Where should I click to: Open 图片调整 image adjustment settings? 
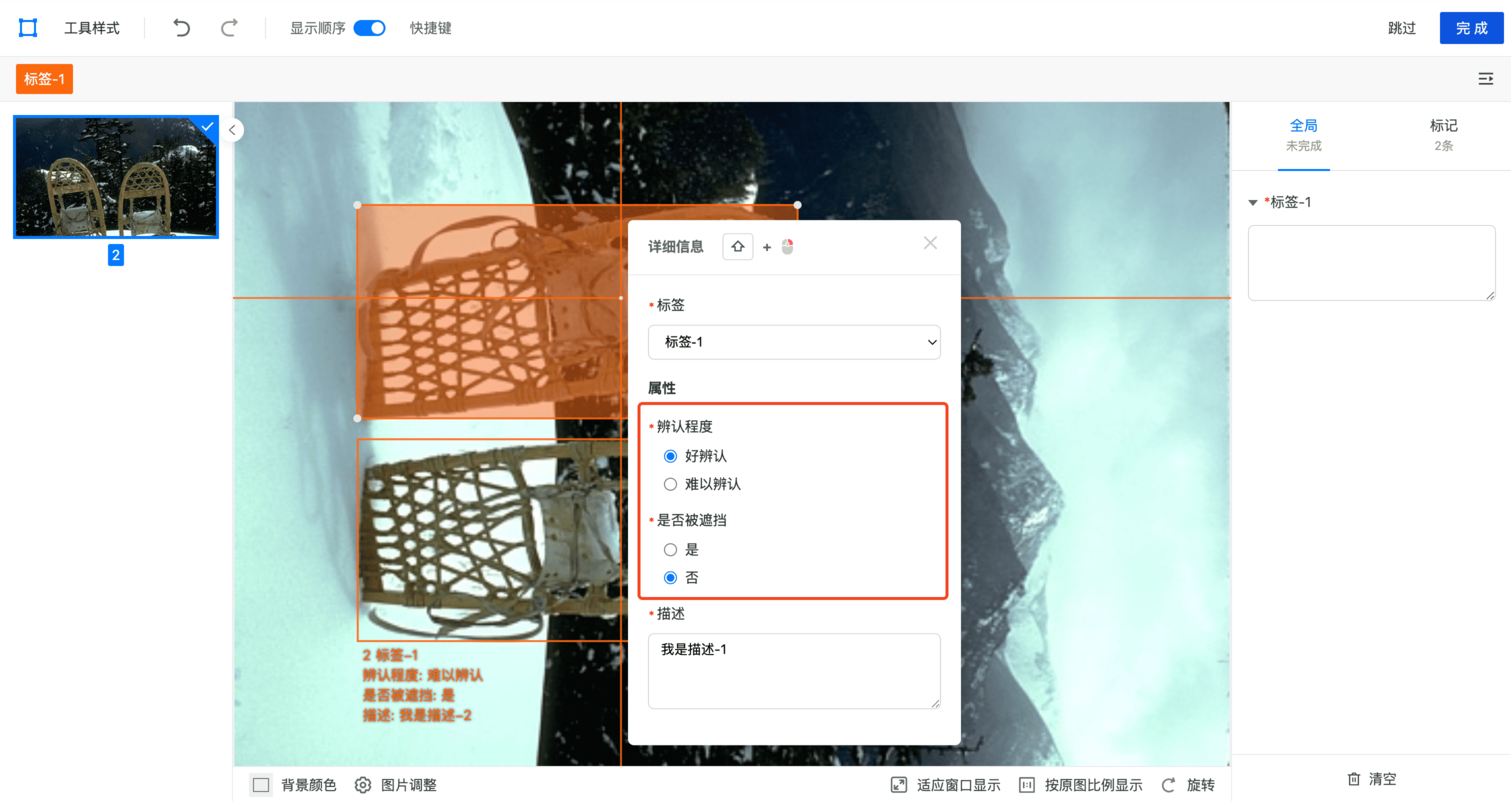(397, 785)
